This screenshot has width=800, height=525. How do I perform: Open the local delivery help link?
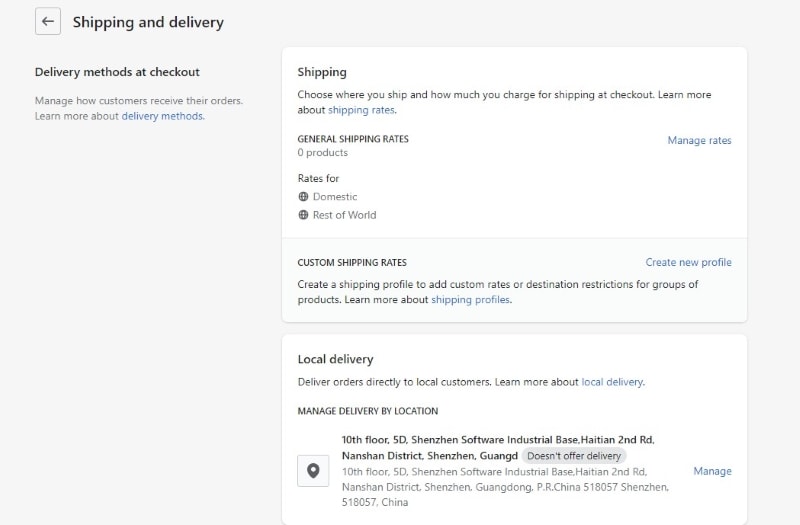[x=612, y=382]
